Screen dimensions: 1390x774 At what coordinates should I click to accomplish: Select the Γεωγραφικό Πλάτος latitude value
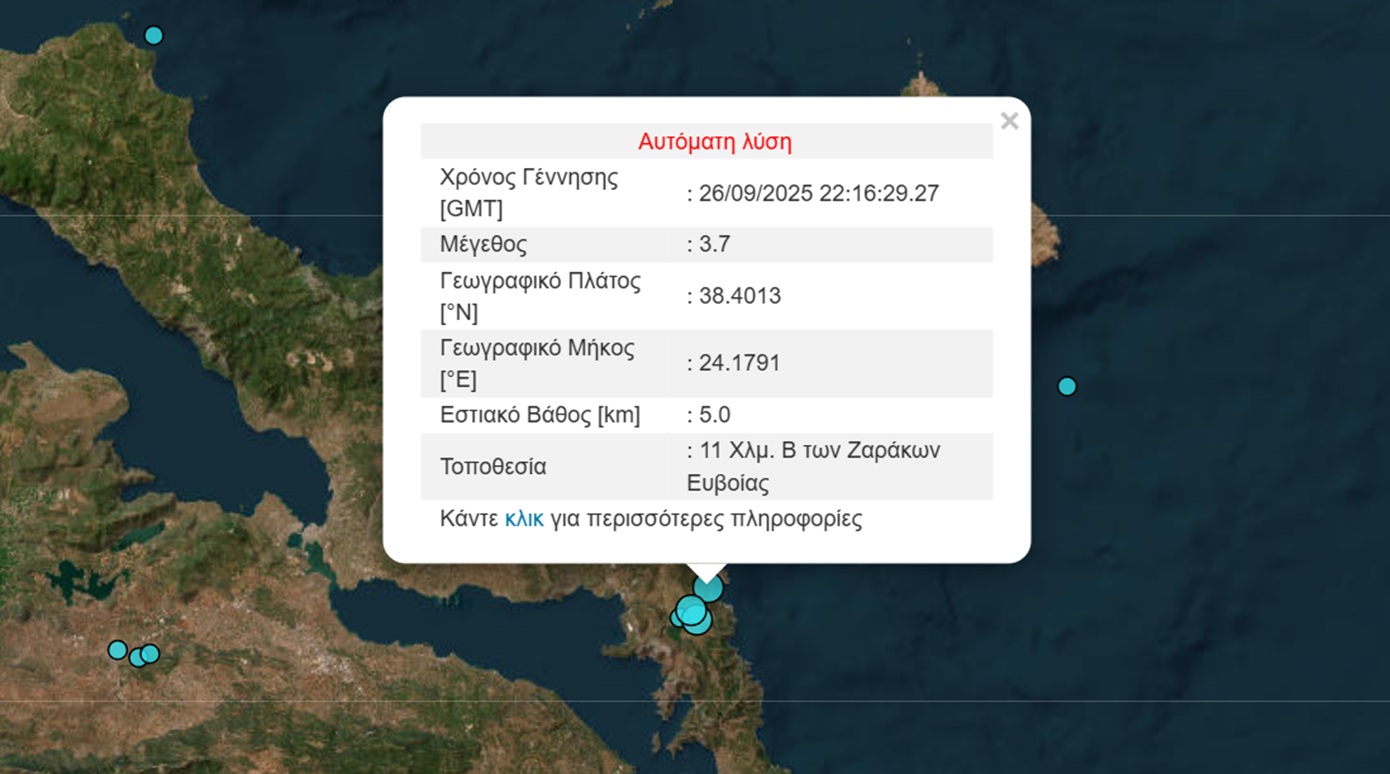click(x=736, y=295)
